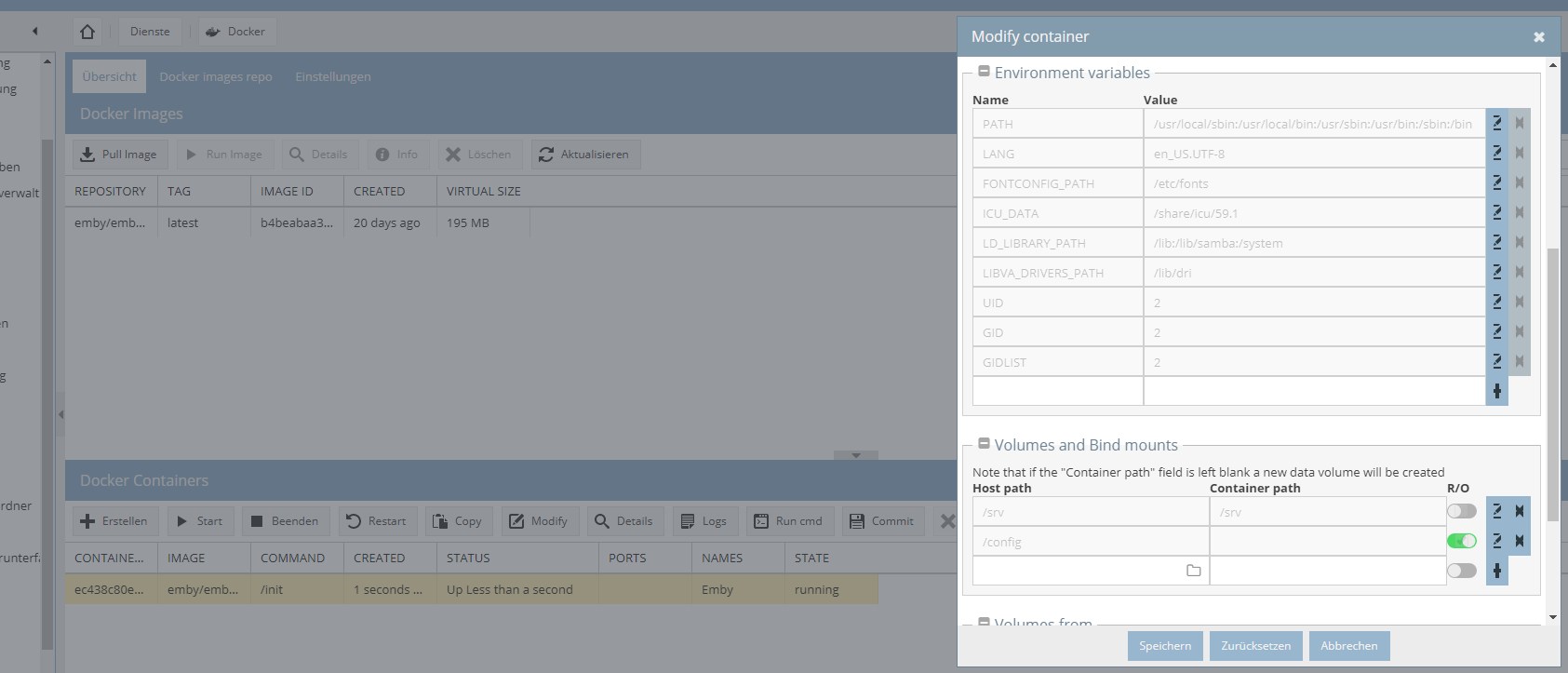
Task: Delete the PATH environment variable row
Action: (x=1520, y=123)
